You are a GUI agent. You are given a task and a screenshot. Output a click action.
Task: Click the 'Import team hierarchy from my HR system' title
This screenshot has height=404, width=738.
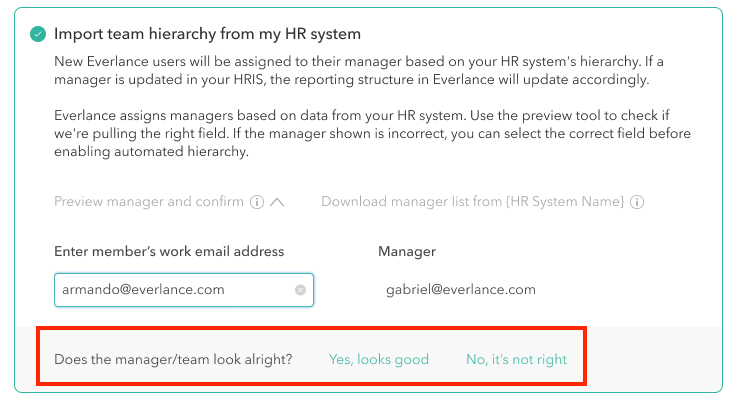[x=207, y=35]
